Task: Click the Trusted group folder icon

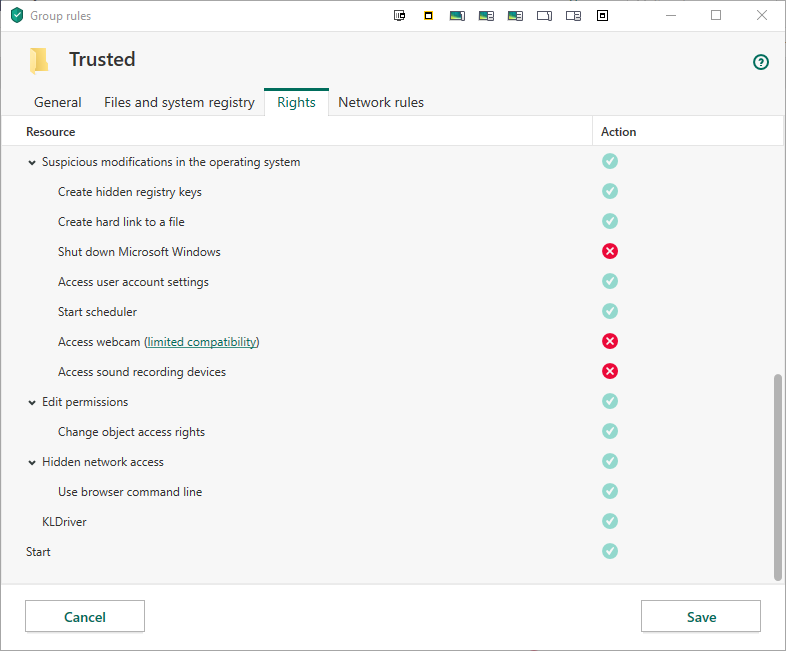Action: [39, 61]
